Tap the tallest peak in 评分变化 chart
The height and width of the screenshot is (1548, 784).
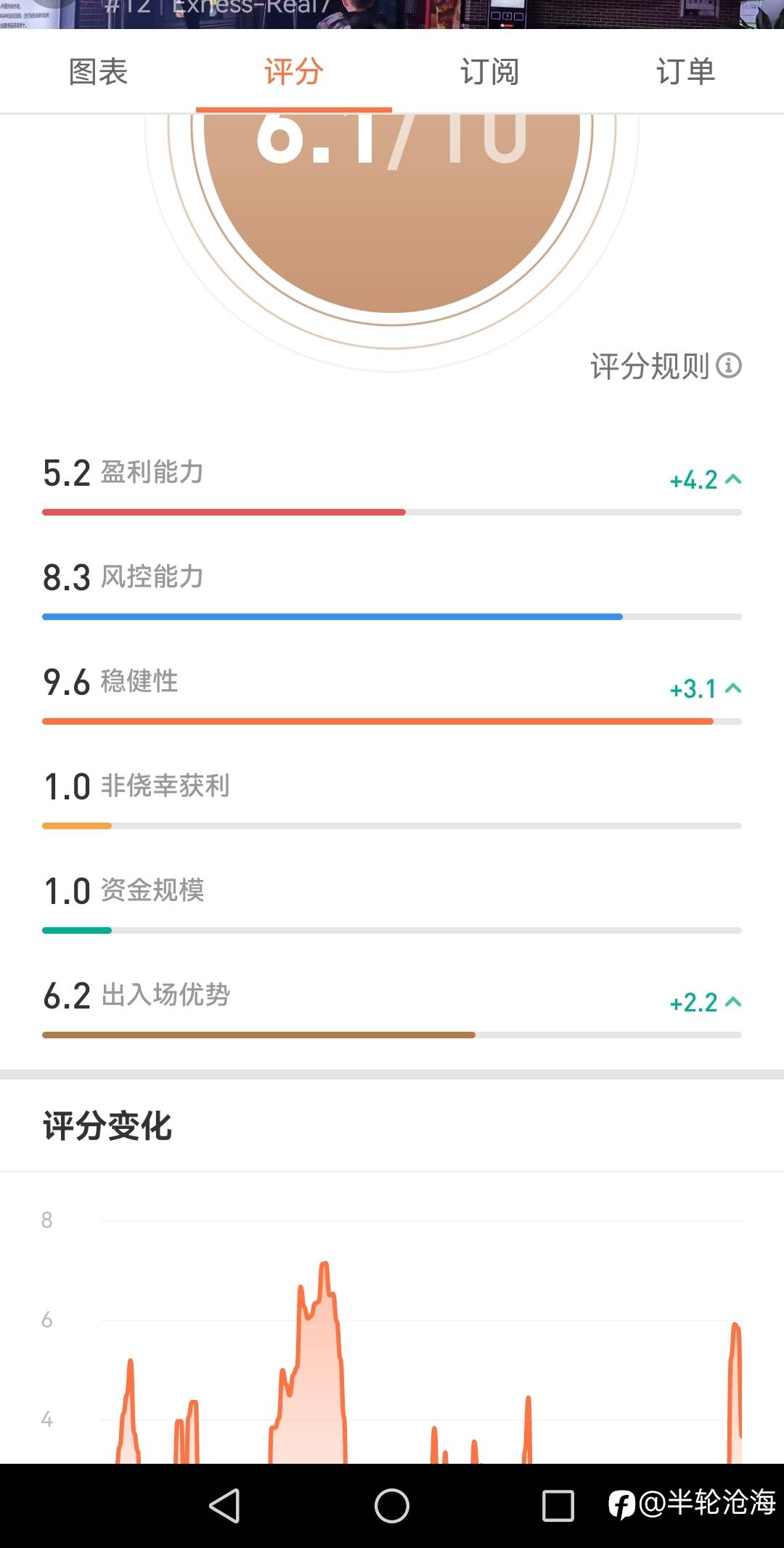324,1265
